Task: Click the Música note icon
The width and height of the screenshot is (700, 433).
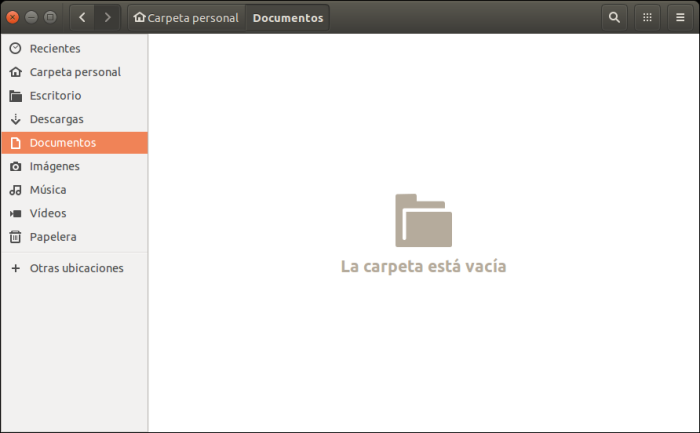Action: click(15, 190)
